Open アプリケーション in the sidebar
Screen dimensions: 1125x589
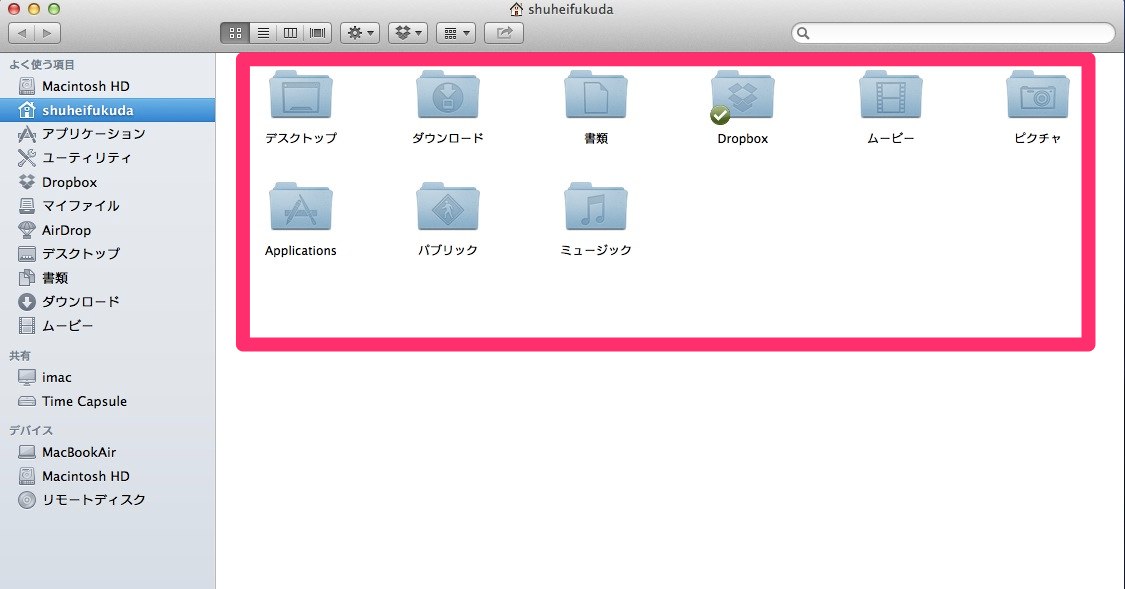point(108,134)
